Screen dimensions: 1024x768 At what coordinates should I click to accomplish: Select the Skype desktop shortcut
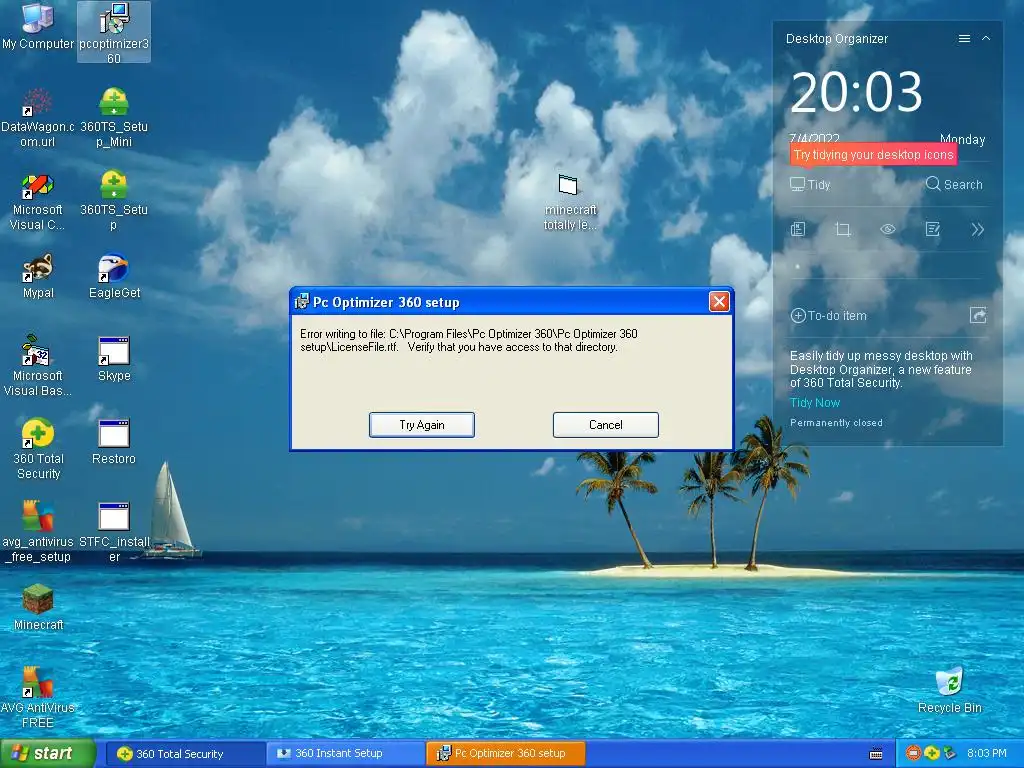tap(114, 359)
